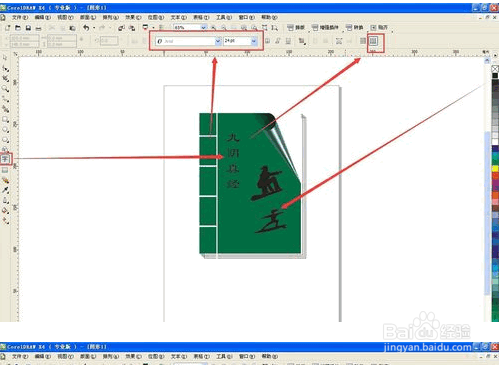The width and height of the screenshot is (500, 365).
Task: Click the Import icon
Action: (121, 28)
